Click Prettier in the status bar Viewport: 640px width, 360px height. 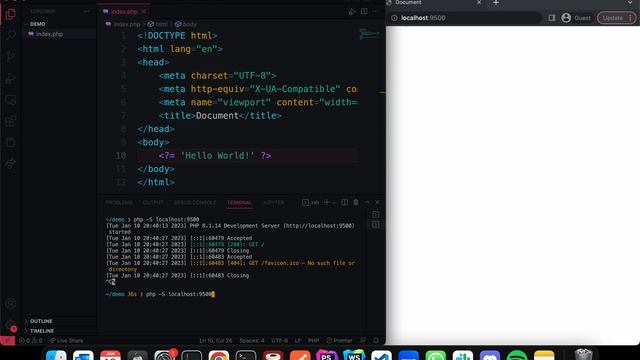pos(339,340)
